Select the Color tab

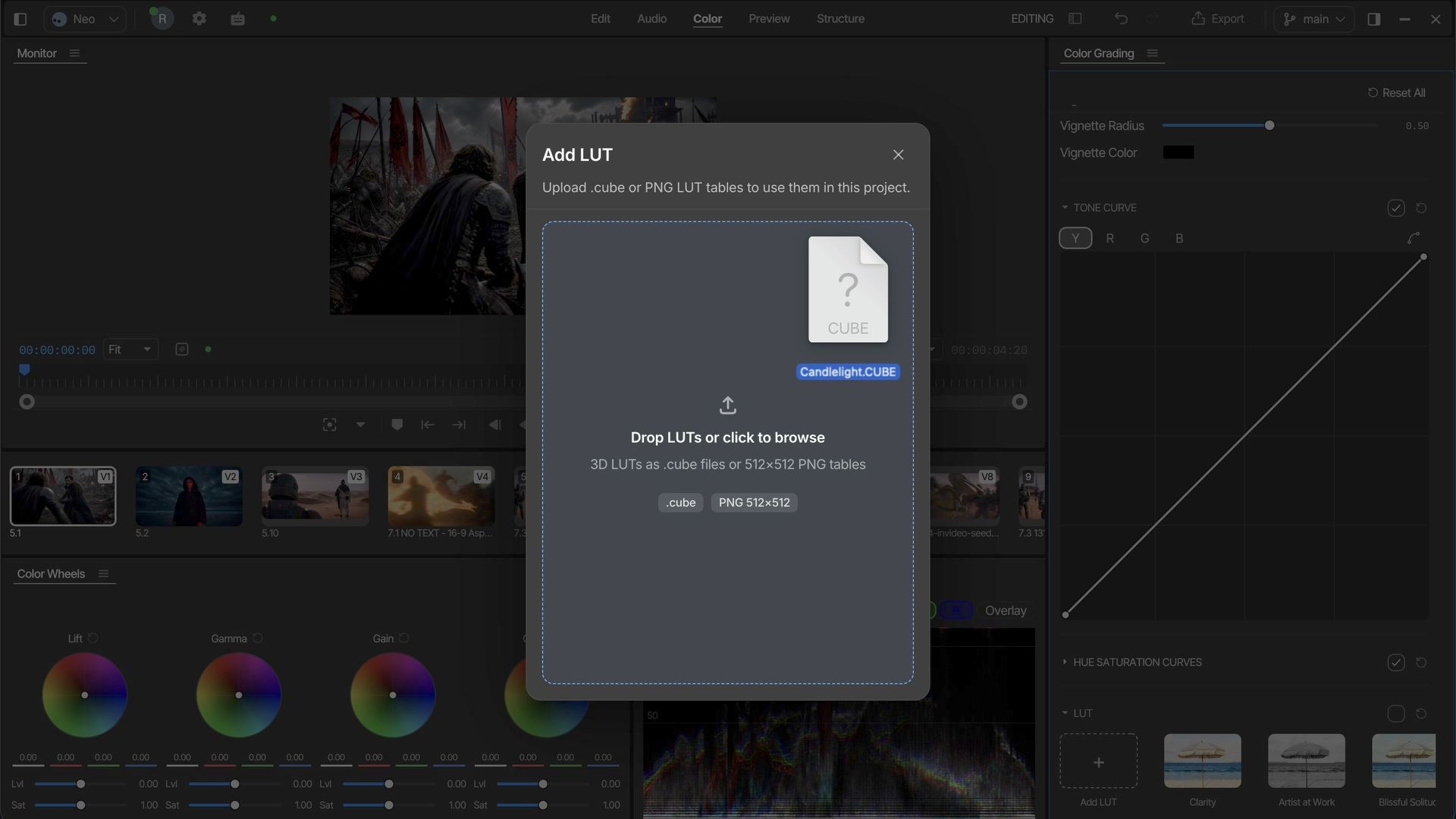point(708,19)
